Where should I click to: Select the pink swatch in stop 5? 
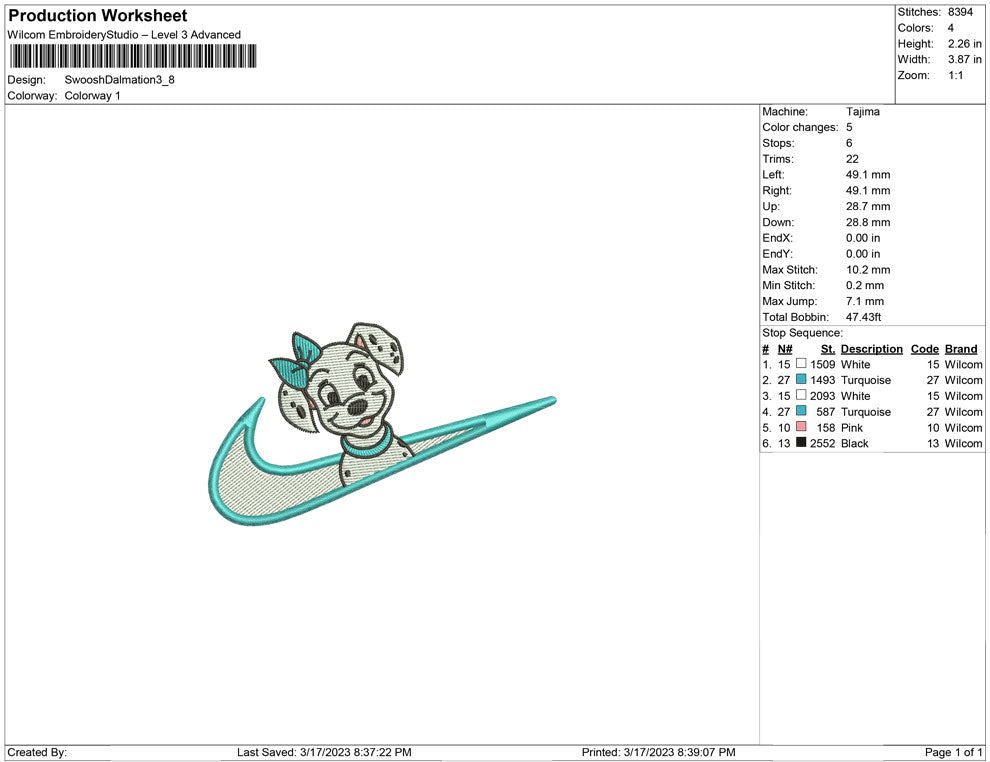(x=801, y=427)
